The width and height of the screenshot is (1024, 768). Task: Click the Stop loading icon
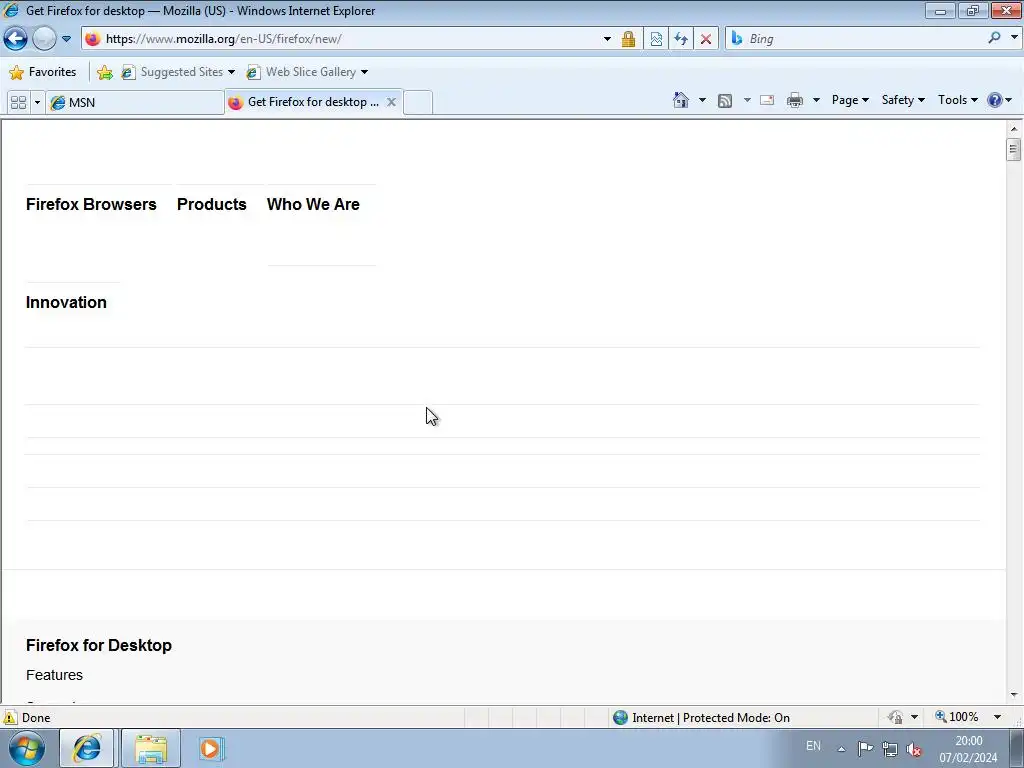(x=705, y=39)
